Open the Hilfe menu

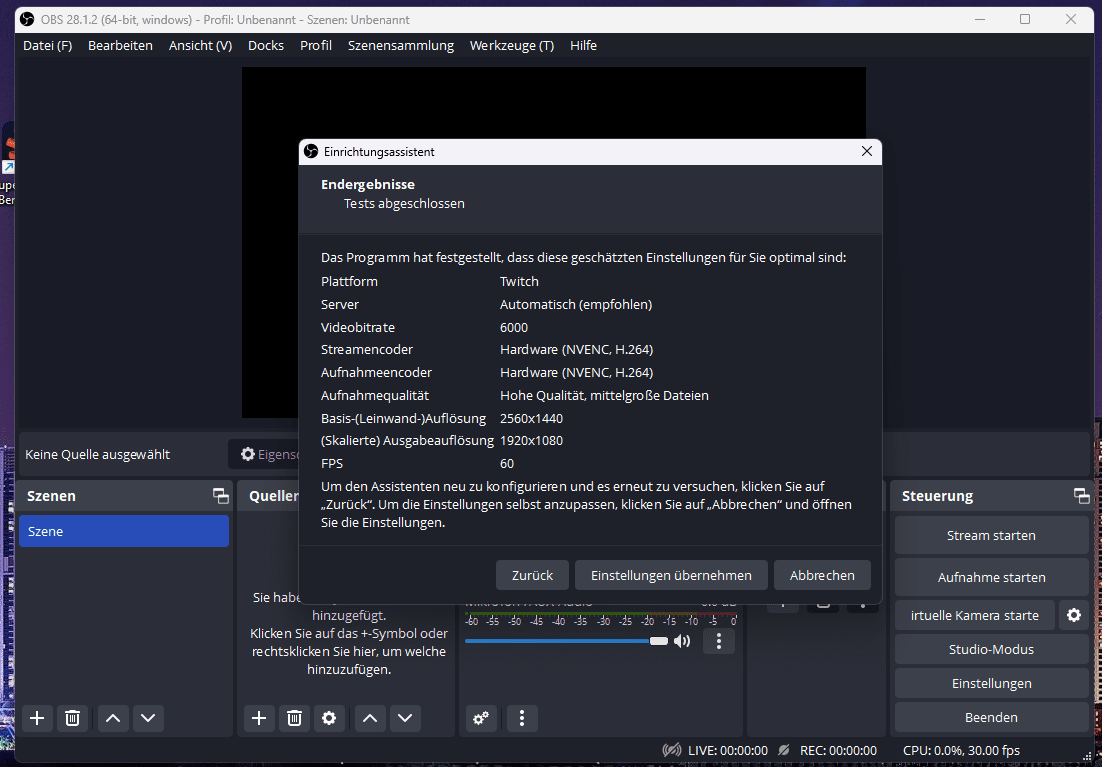pyautogui.click(x=583, y=45)
